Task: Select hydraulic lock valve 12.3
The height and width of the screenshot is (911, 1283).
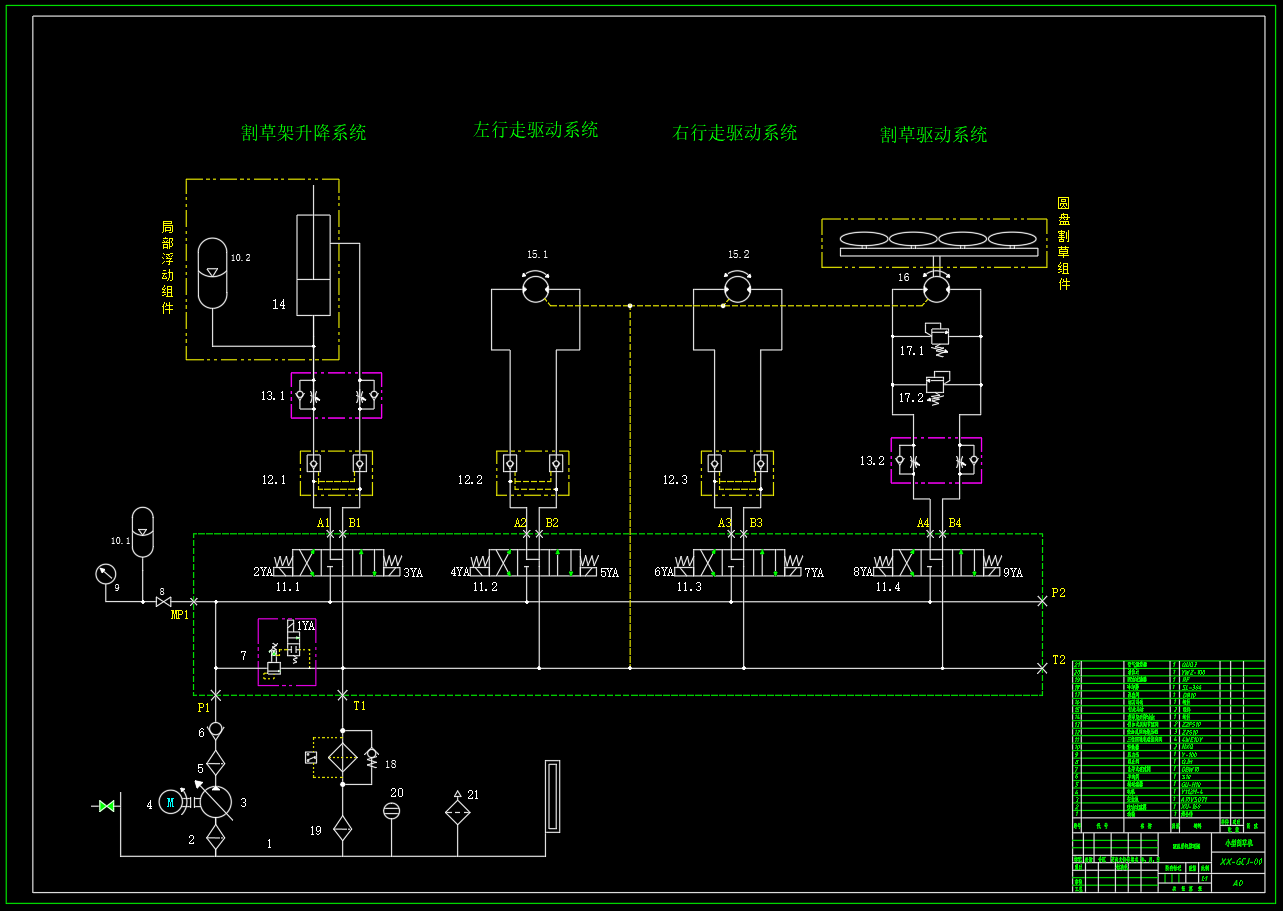Action: tap(737, 472)
